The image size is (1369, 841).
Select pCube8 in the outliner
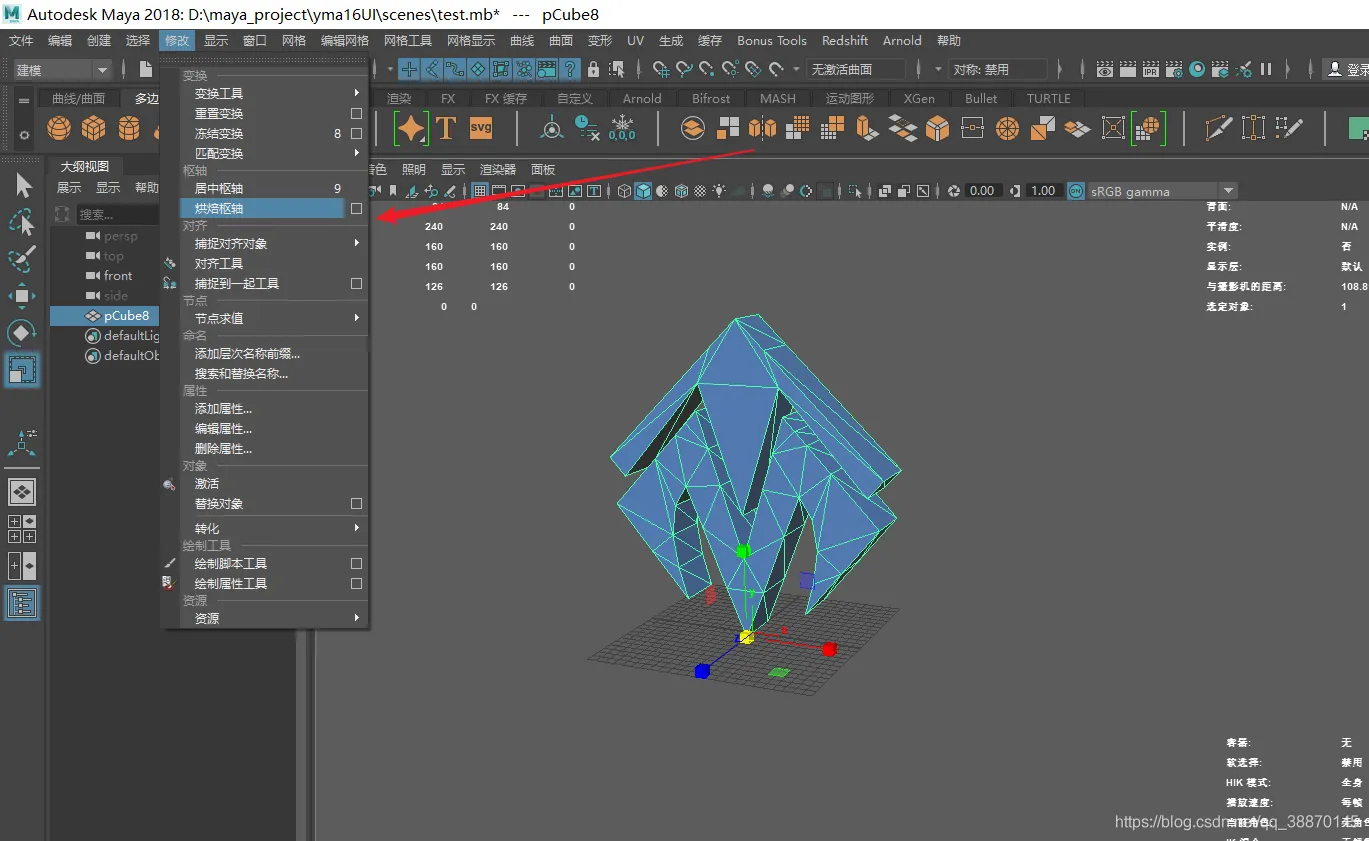[x=126, y=316]
